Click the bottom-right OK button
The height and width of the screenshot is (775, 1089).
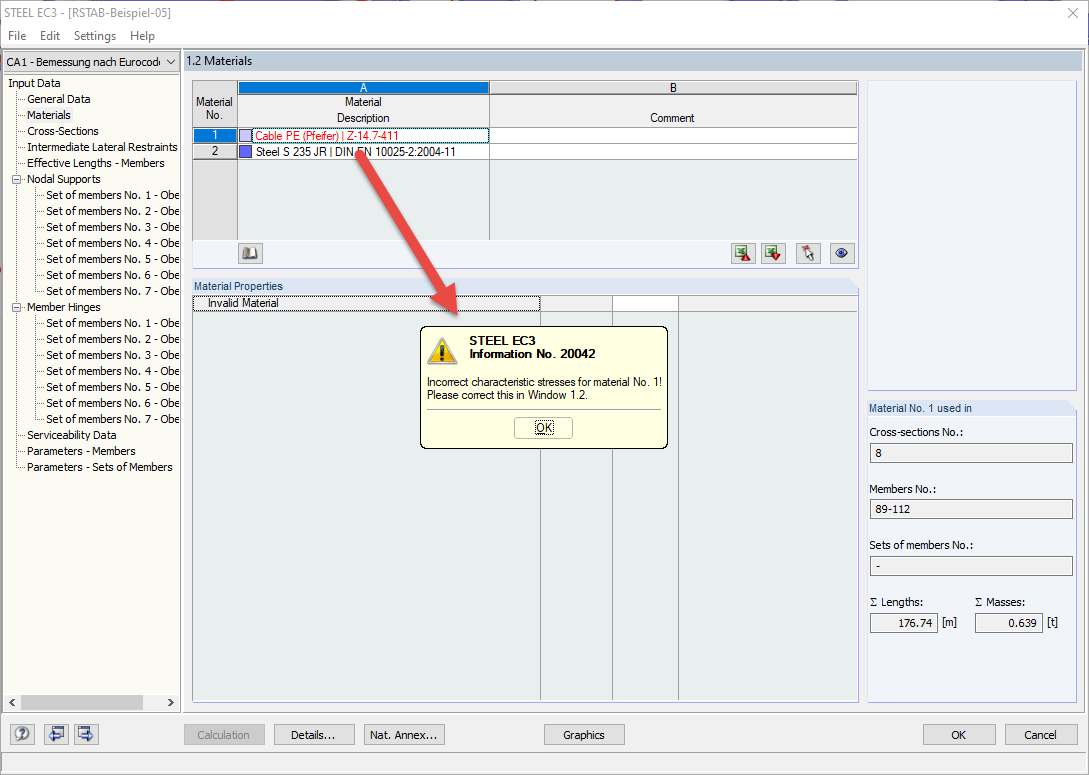(x=958, y=735)
